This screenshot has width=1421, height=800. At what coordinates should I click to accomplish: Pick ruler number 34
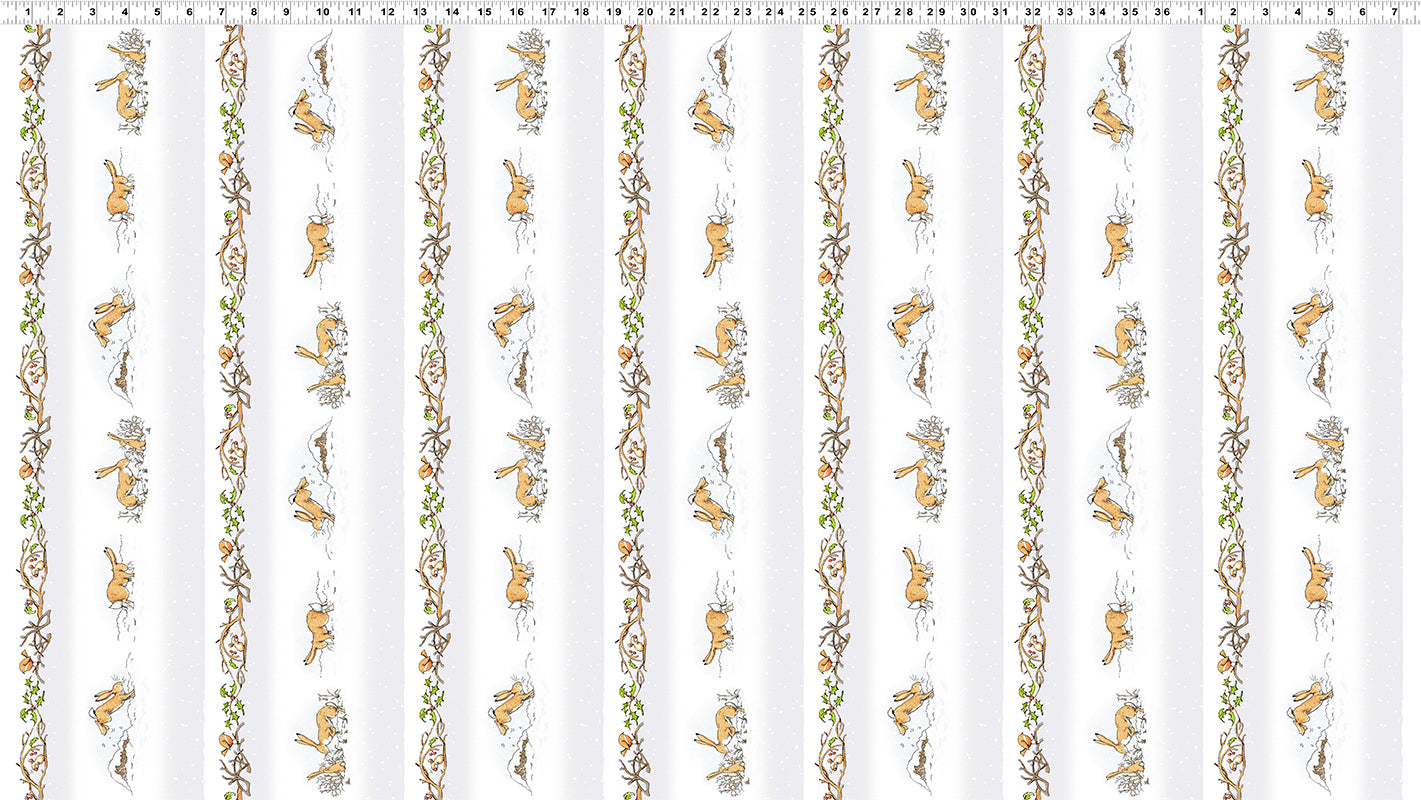(1097, 13)
